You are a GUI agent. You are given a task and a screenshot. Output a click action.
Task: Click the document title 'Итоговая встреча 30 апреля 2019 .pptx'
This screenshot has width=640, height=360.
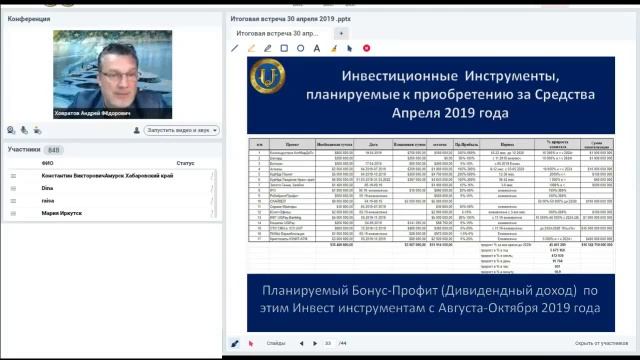point(290,19)
